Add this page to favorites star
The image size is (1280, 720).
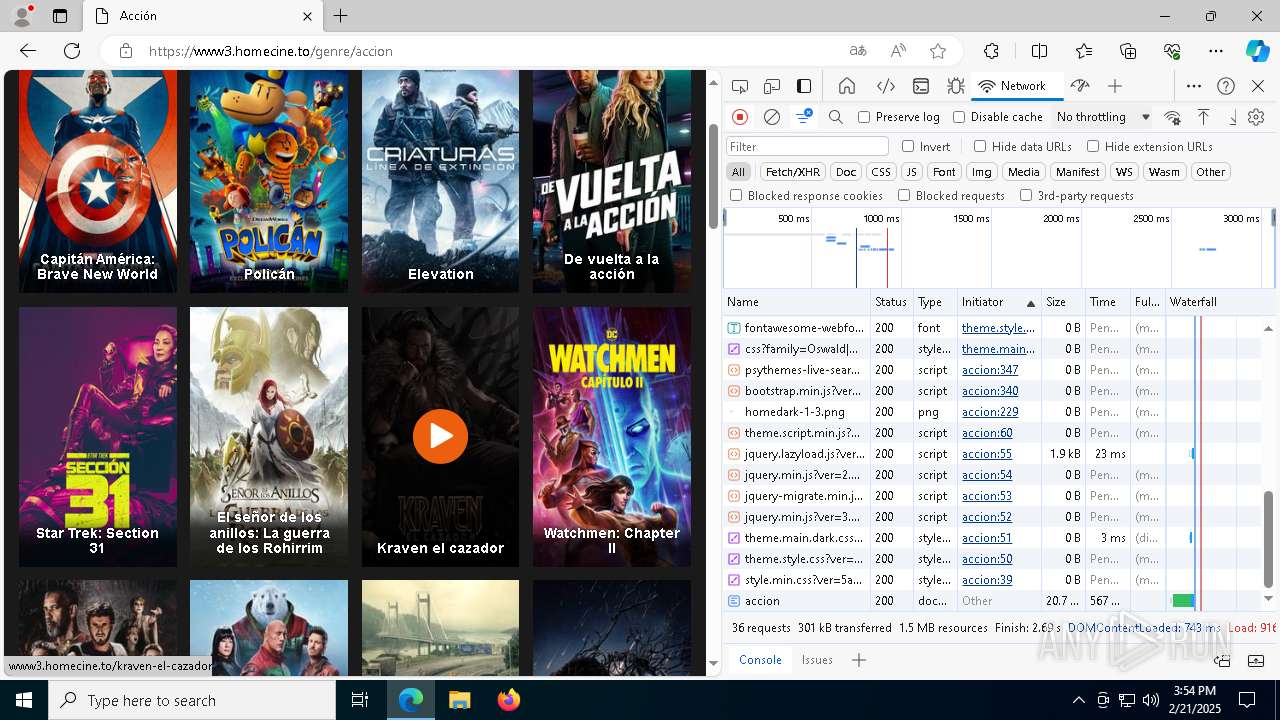937,51
